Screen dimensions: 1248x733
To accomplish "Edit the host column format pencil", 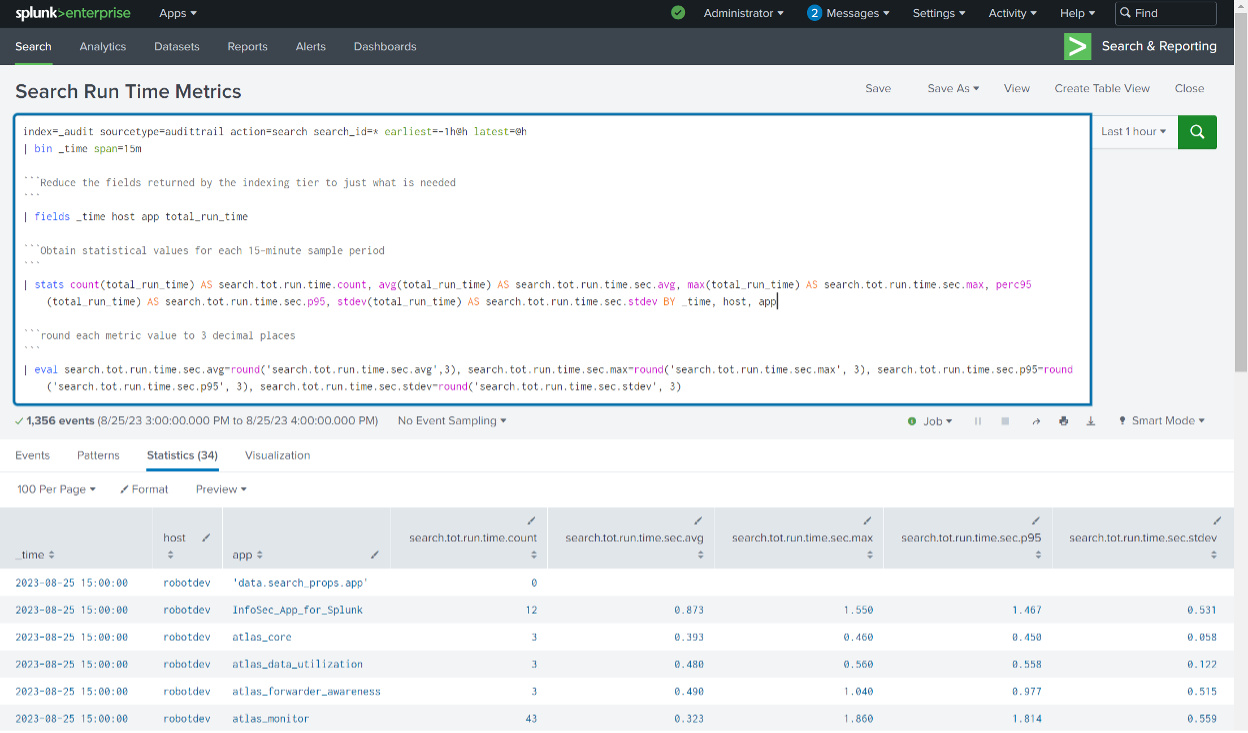I will 206,537.
